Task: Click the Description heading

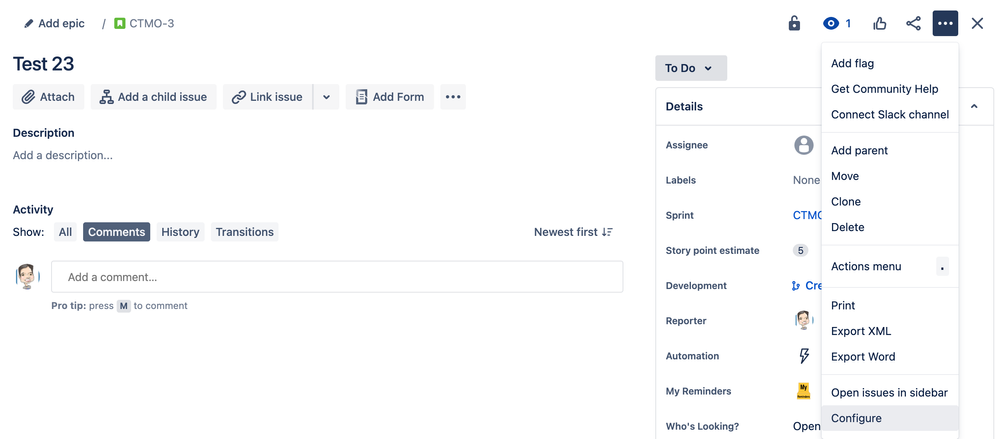Action: click(43, 133)
